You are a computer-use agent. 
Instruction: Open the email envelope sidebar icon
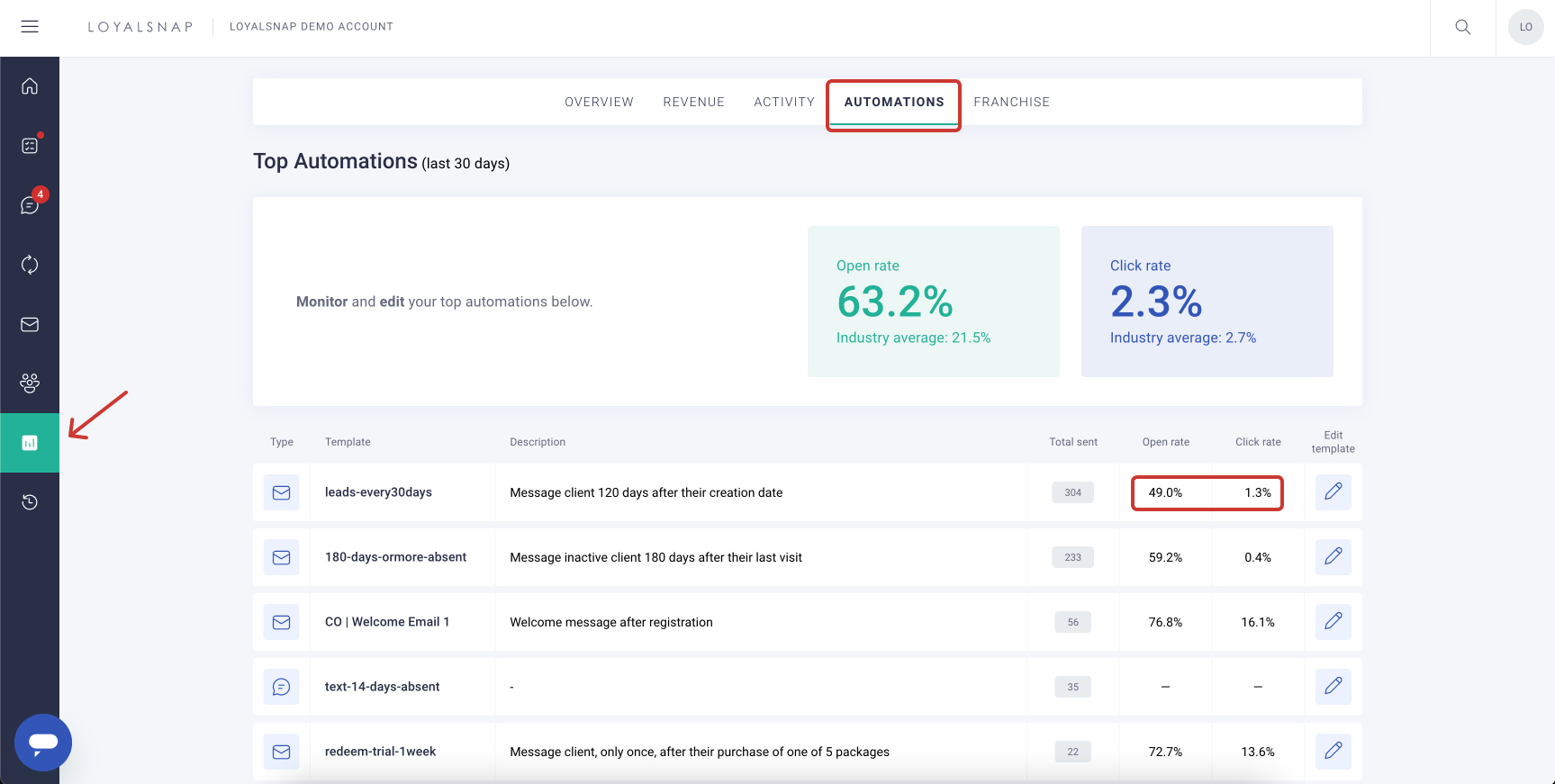(x=30, y=324)
